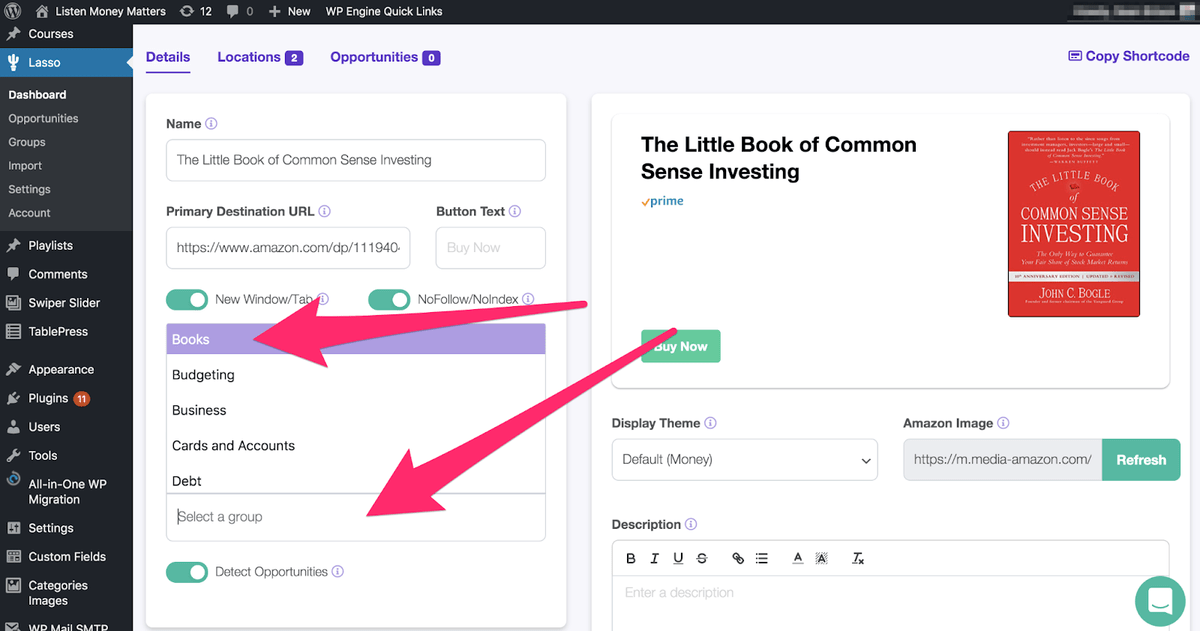Click the Amazon Image URL field

pos(1002,460)
